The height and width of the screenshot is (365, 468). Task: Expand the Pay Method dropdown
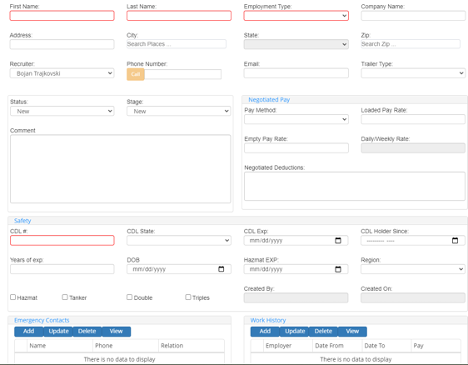(296, 119)
